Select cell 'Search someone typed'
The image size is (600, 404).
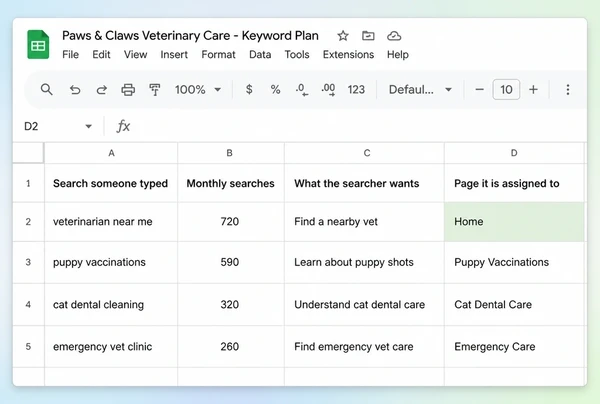click(x=111, y=183)
